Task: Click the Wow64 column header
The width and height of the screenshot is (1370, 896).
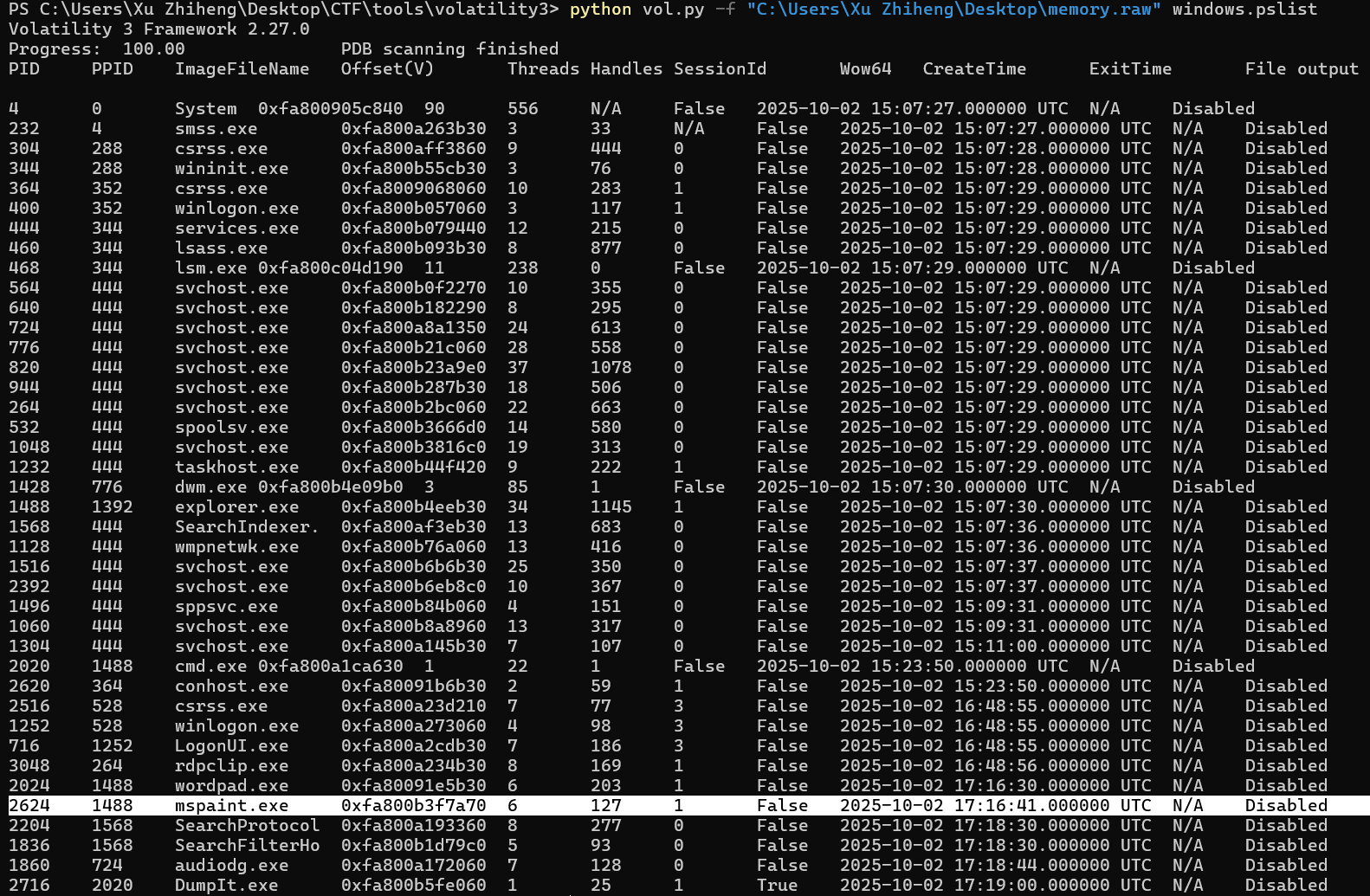Action: tap(865, 69)
